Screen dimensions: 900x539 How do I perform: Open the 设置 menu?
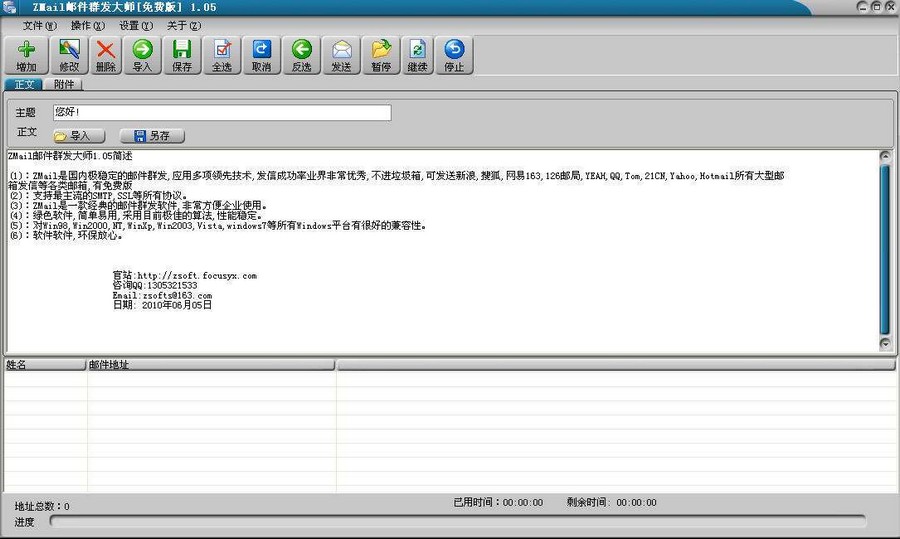[x=136, y=26]
